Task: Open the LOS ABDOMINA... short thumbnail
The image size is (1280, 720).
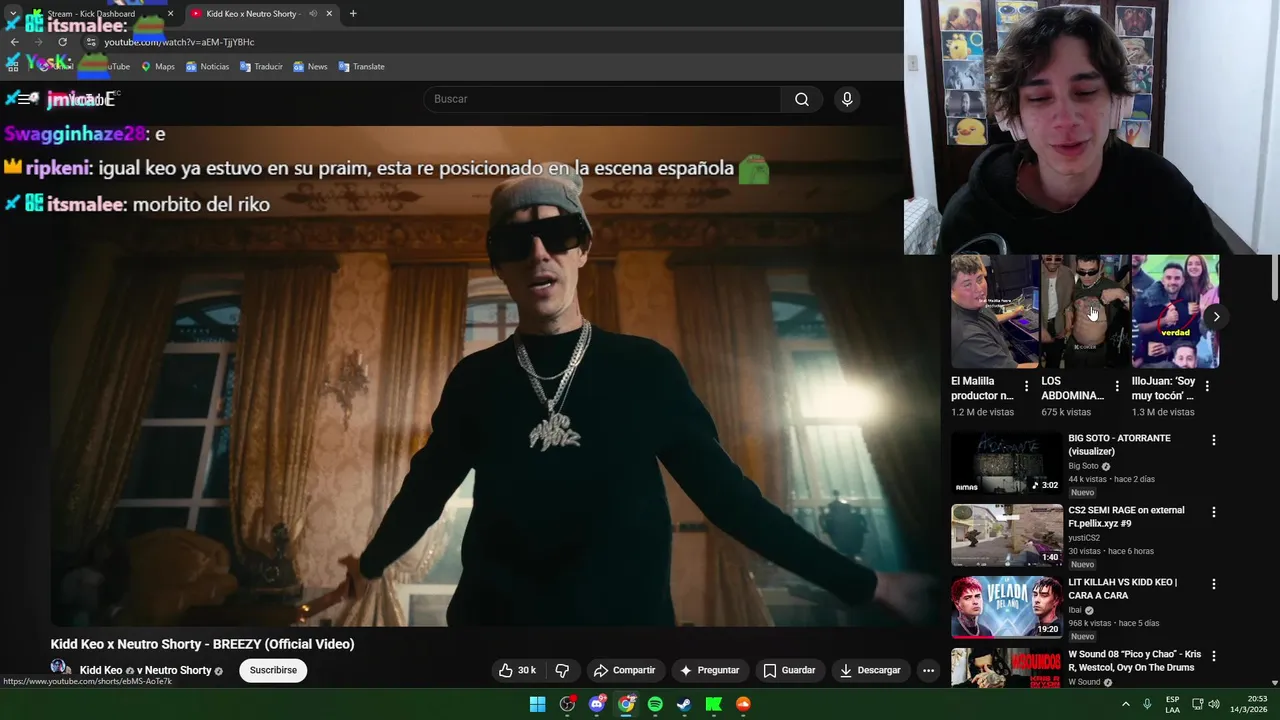Action: (1084, 311)
